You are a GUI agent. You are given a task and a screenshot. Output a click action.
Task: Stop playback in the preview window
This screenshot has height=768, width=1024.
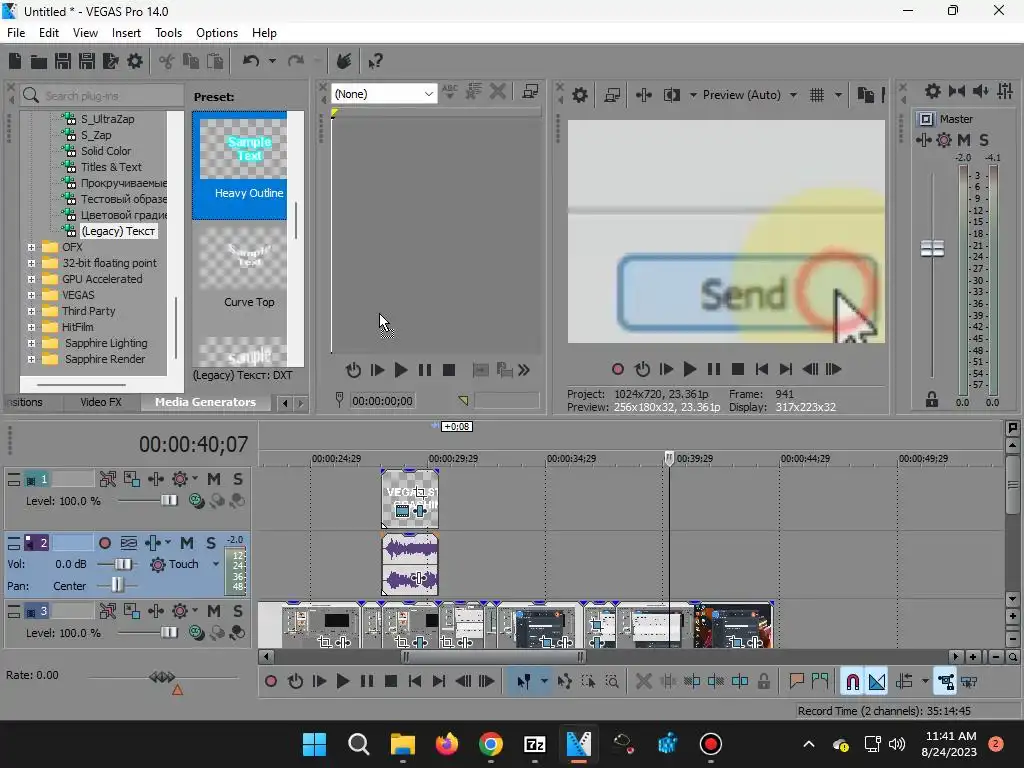tap(738, 369)
